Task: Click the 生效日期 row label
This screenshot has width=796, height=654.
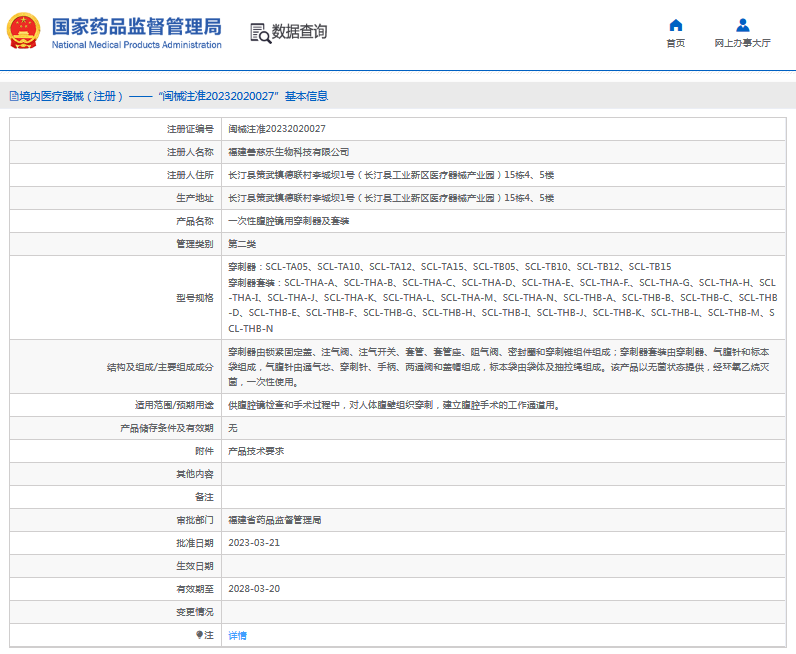Action: pyautogui.click(x=195, y=566)
